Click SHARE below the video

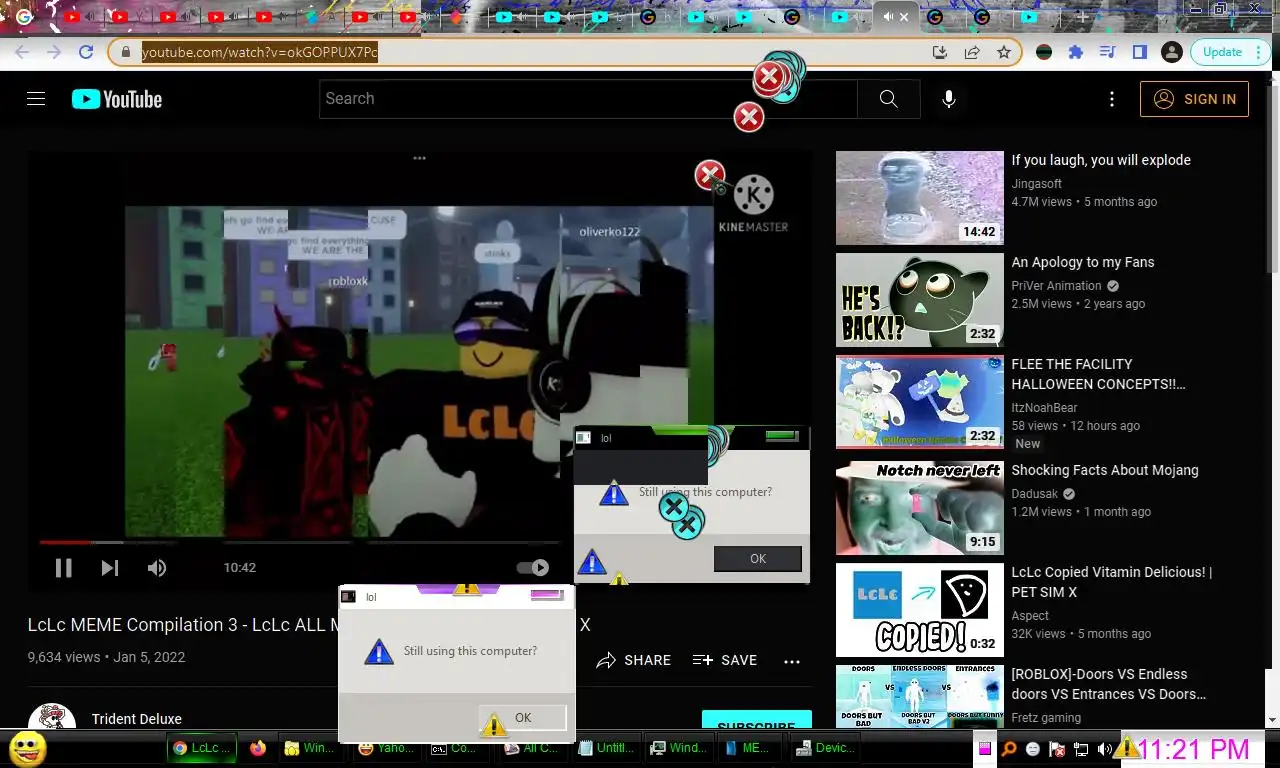[x=634, y=660]
